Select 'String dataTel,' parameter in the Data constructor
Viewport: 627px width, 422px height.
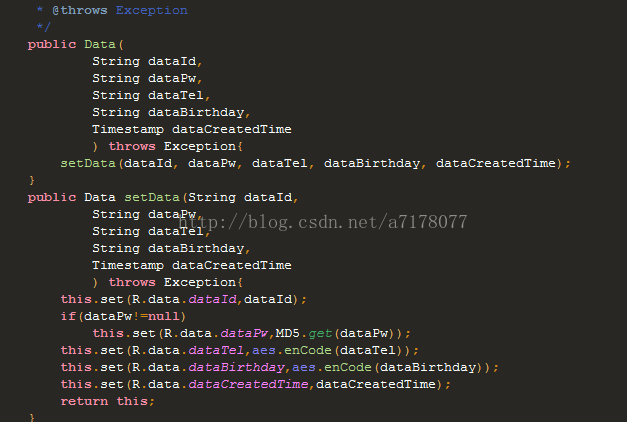151,96
